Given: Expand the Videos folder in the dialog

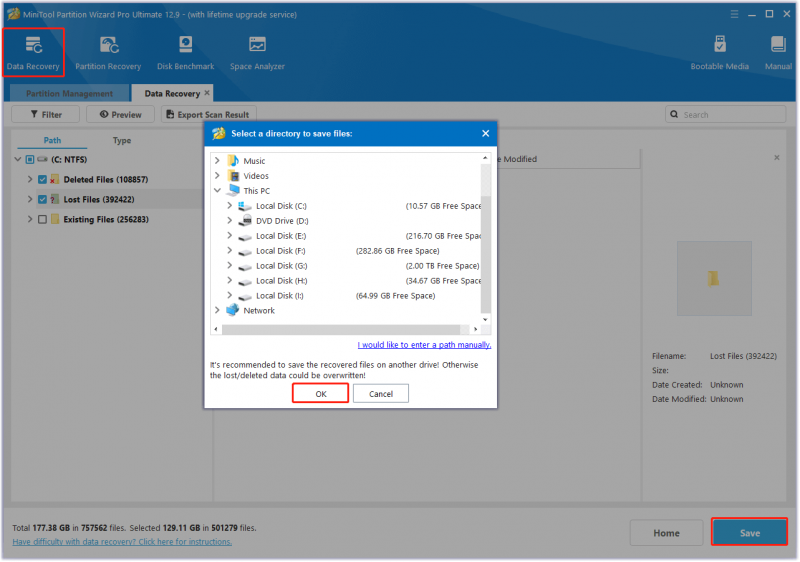Looking at the screenshot, I should [x=217, y=175].
